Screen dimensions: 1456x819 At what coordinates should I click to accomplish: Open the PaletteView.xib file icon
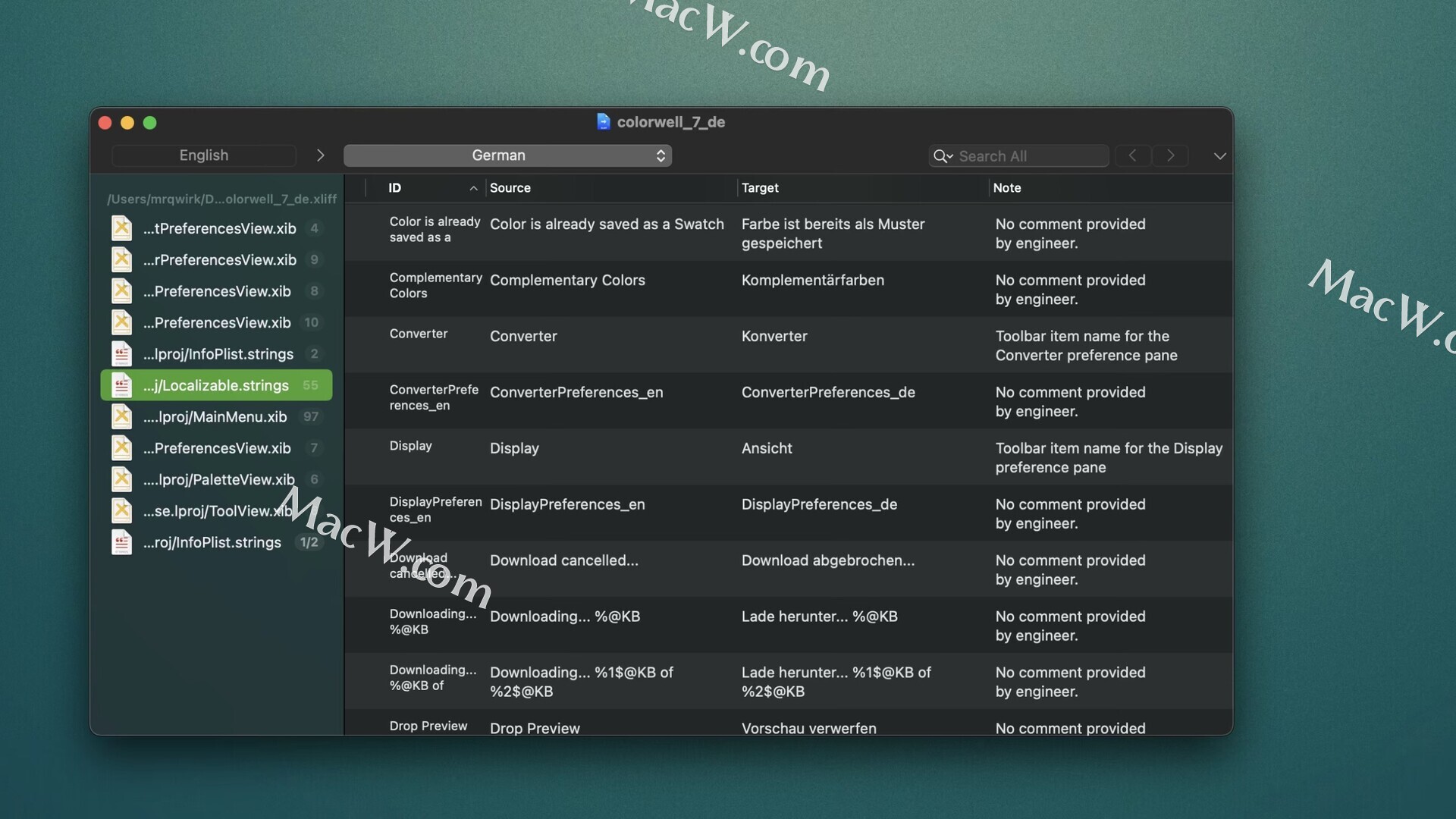tap(122, 479)
